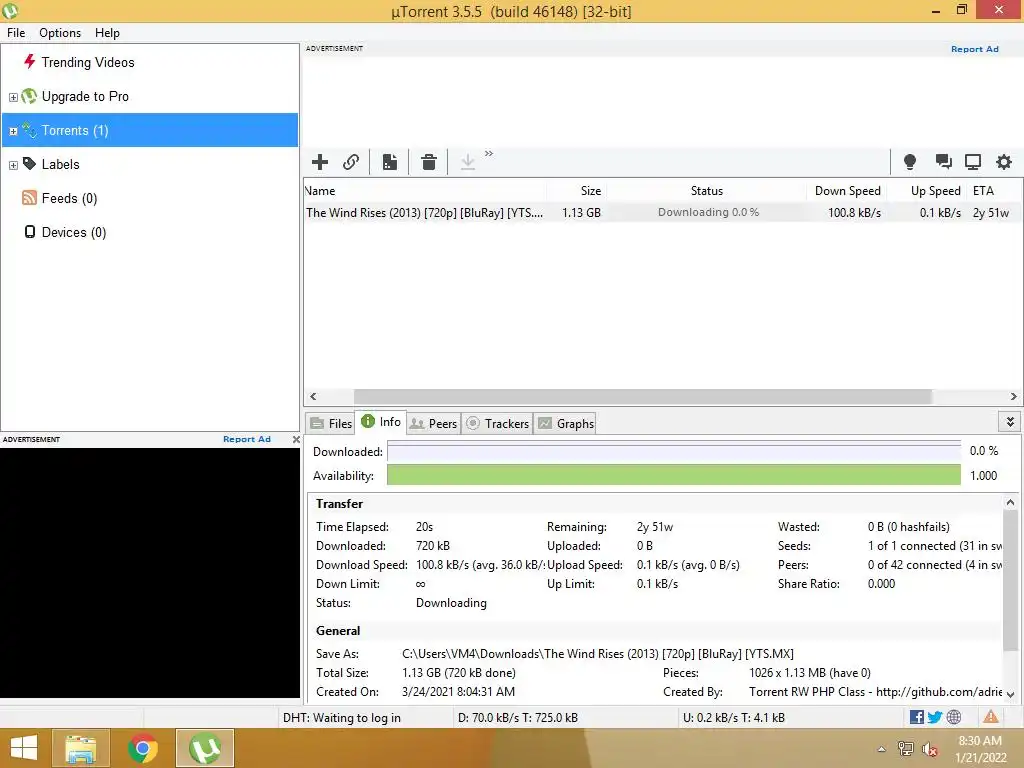Viewport: 1024px width, 768px height.
Task: Click the Info pane scroll down arrow
Action: point(1010,694)
